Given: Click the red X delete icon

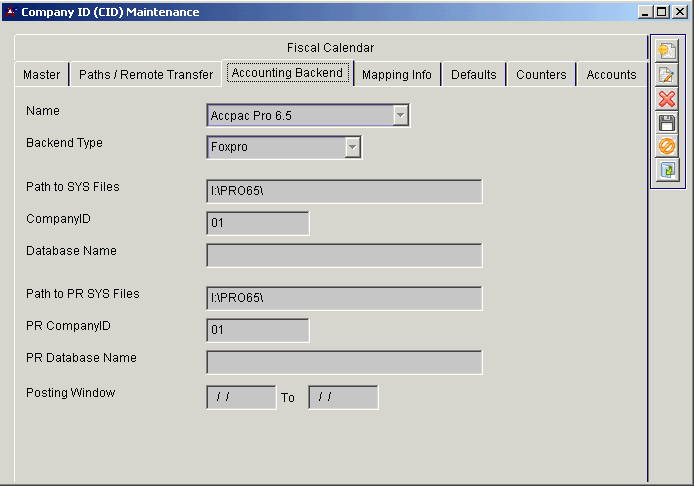Looking at the screenshot, I should (x=667, y=99).
